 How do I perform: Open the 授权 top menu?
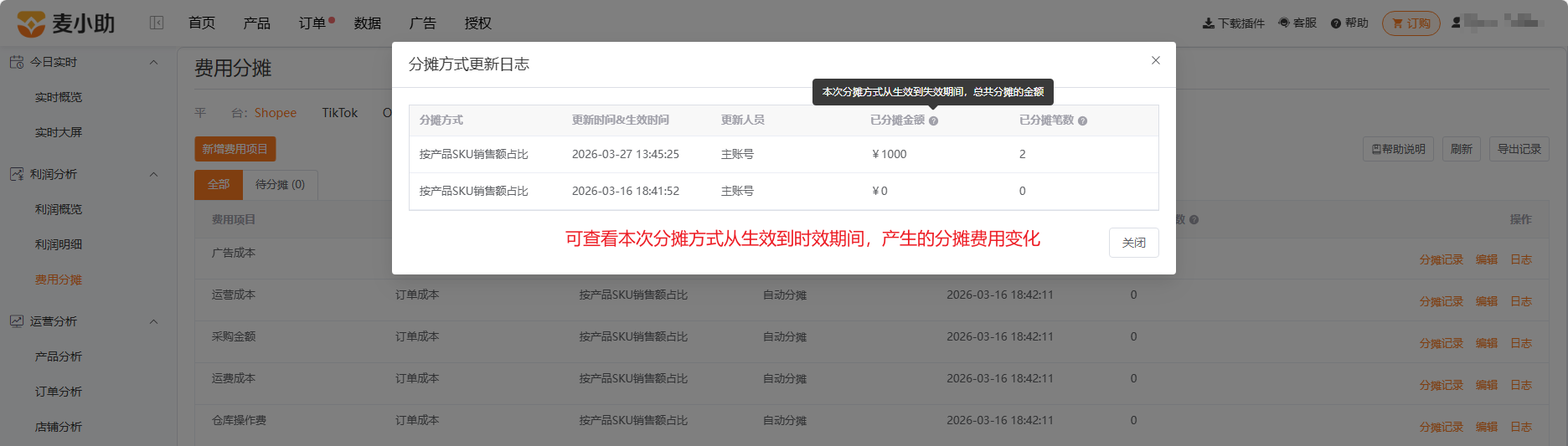[x=478, y=23]
